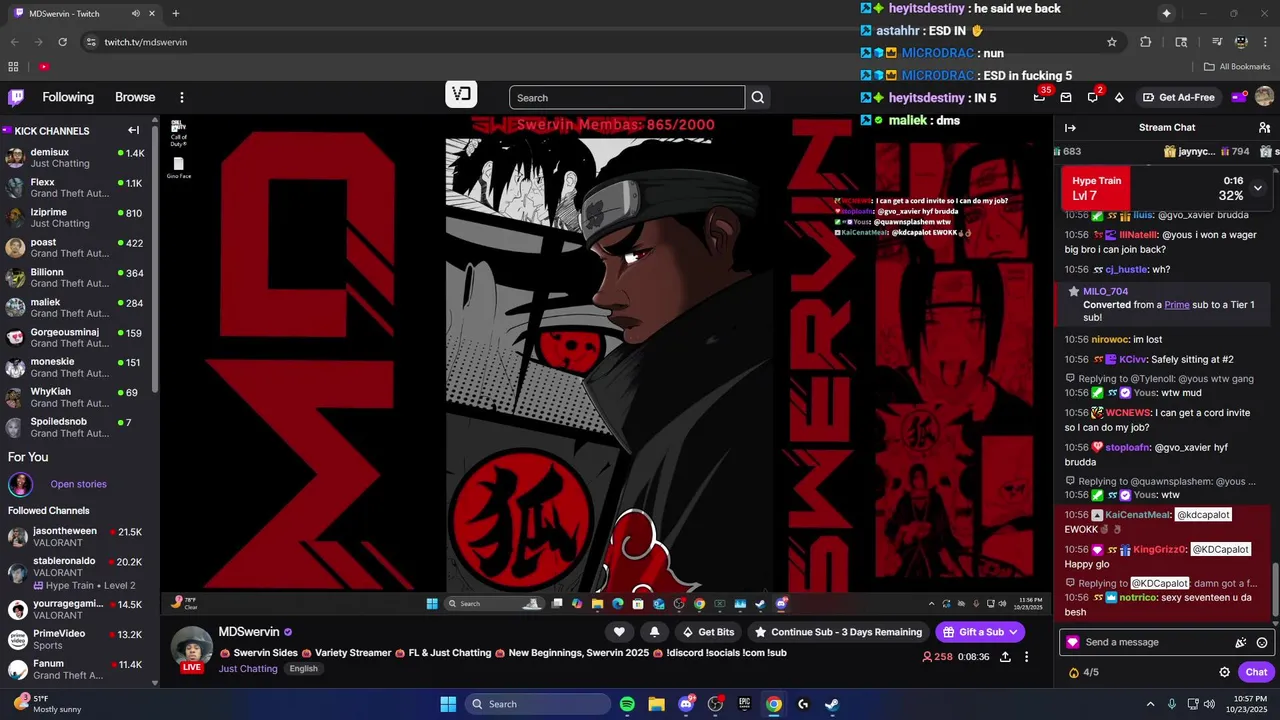Viewport: 1280px width, 720px height.
Task: Click the chat scrollbar thumb
Action: tap(1274, 590)
